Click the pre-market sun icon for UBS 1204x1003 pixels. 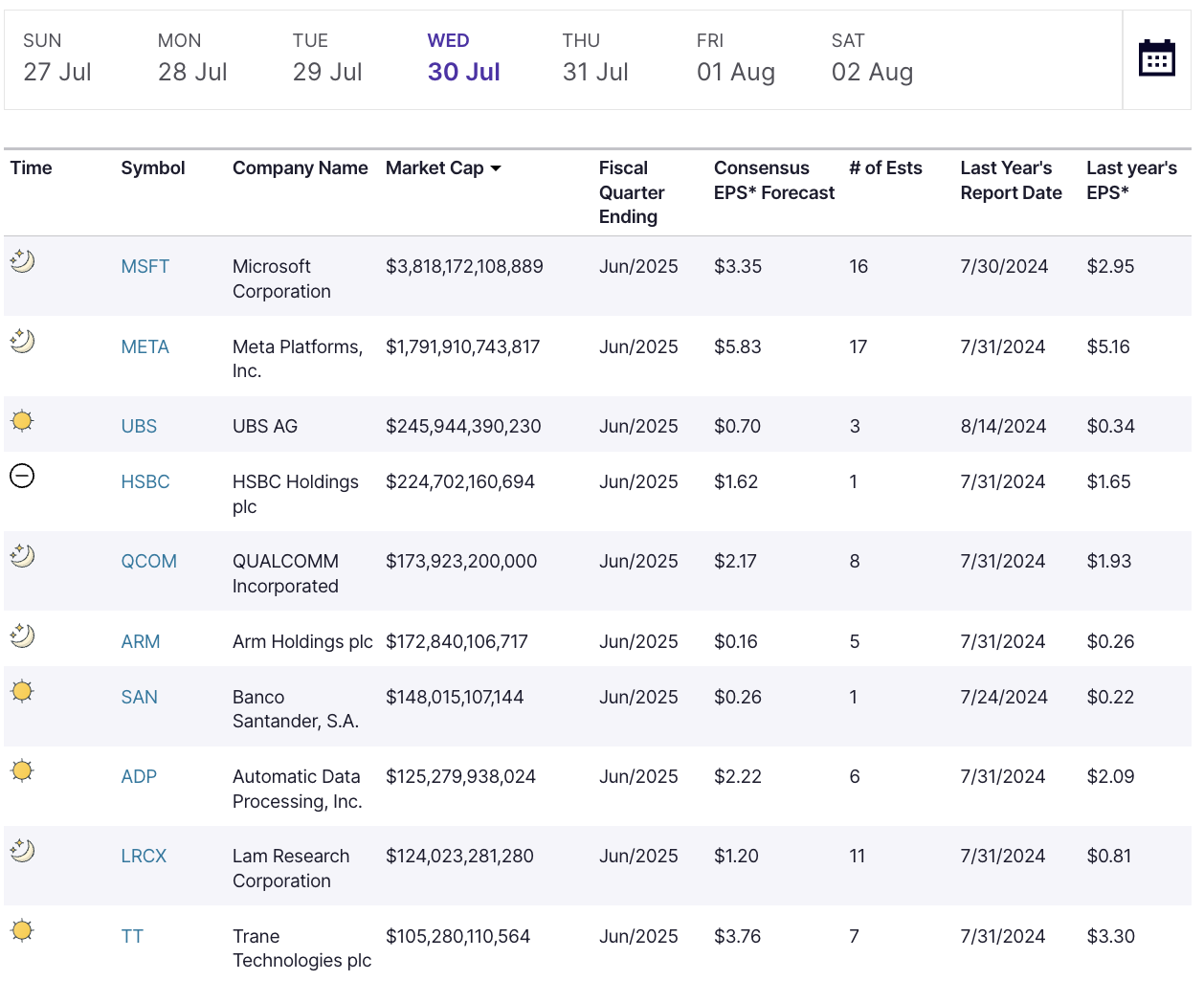click(22, 421)
